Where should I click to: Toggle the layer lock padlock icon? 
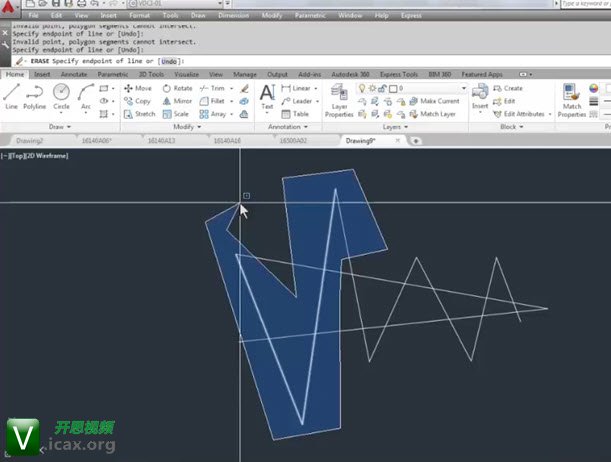click(x=382, y=88)
